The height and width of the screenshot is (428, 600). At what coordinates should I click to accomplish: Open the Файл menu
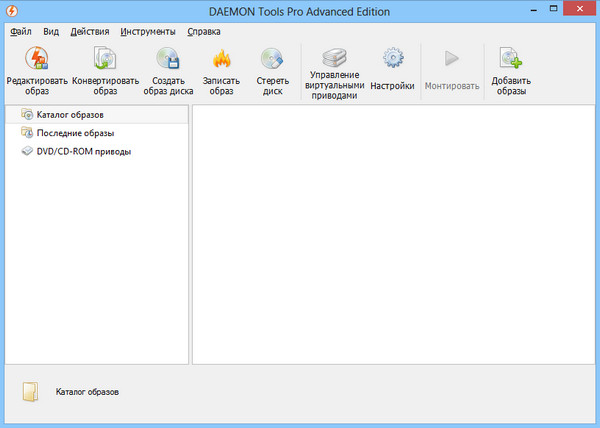[x=20, y=31]
